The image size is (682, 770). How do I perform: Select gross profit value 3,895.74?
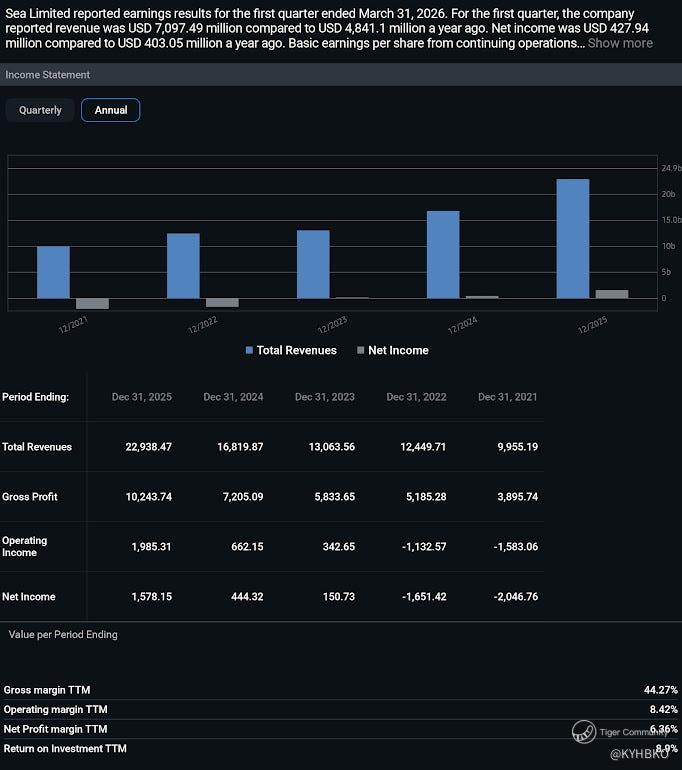click(x=518, y=496)
